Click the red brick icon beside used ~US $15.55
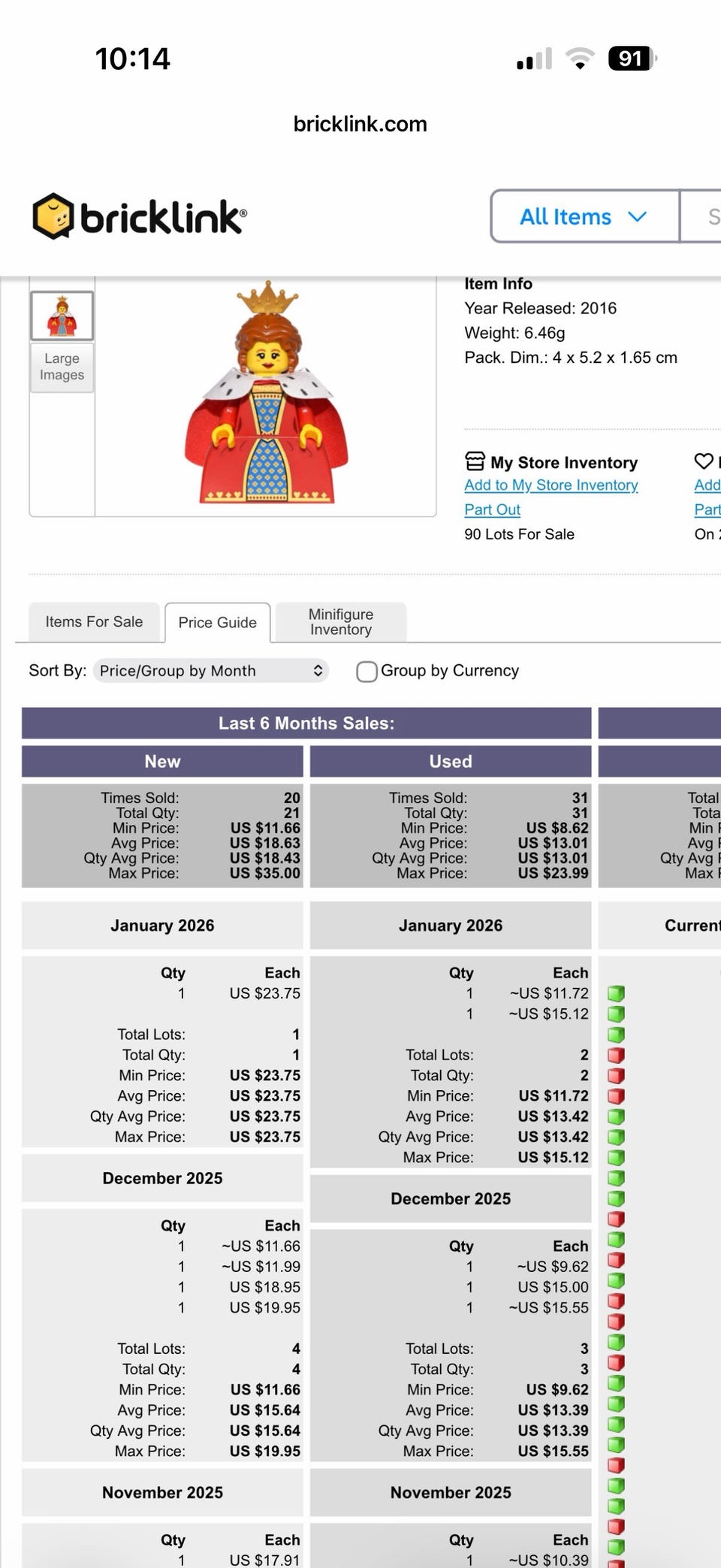 point(616,1301)
